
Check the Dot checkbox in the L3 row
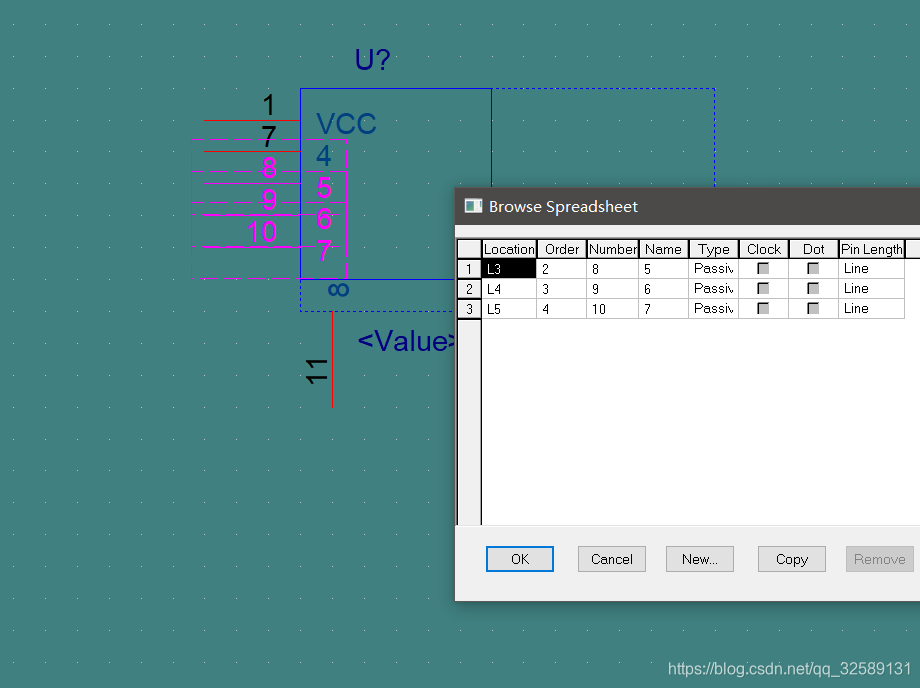coord(813,269)
